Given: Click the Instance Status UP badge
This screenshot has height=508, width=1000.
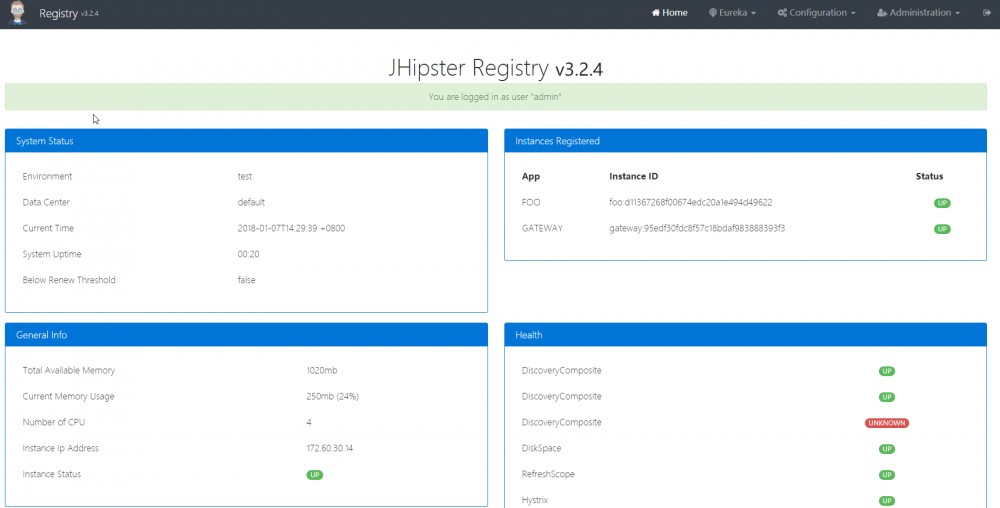Looking at the screenshot, I should point(314,475).
